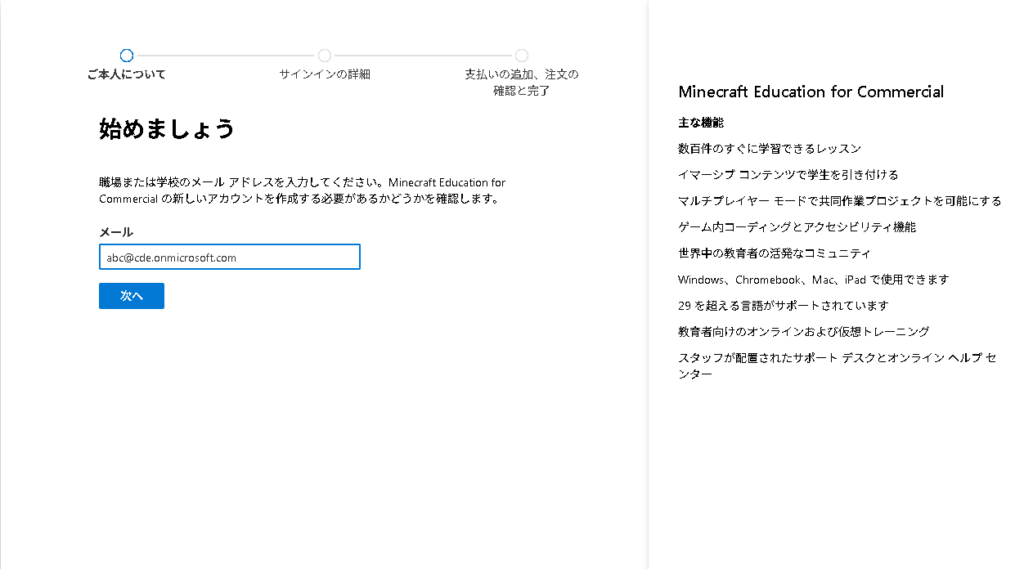
Task: Click the メール email input field
Action: click(229, 257)
